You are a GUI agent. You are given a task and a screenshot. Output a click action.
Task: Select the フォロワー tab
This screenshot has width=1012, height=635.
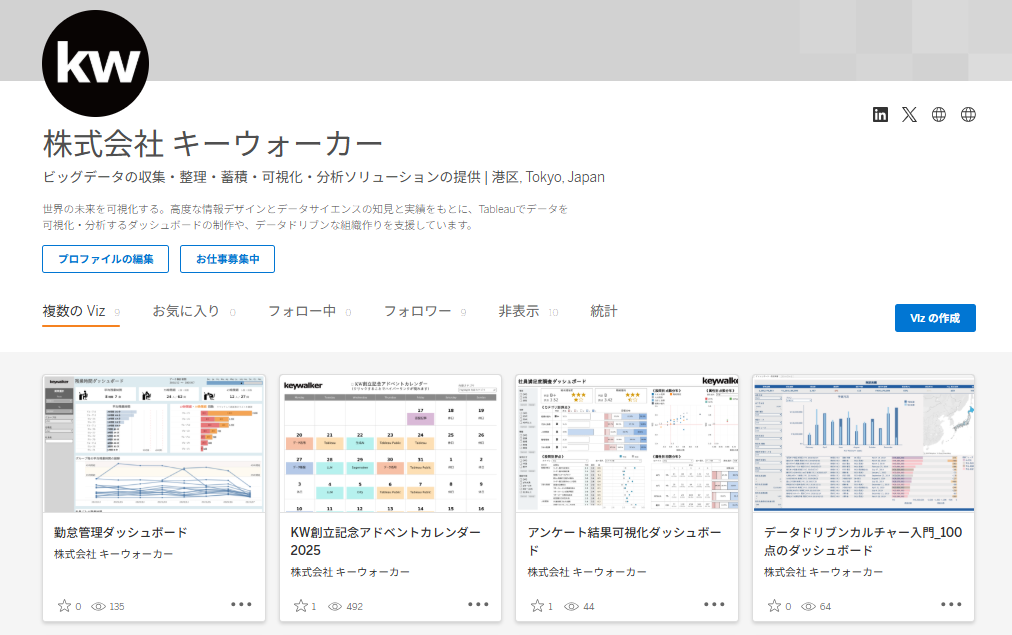pos(417,311)
